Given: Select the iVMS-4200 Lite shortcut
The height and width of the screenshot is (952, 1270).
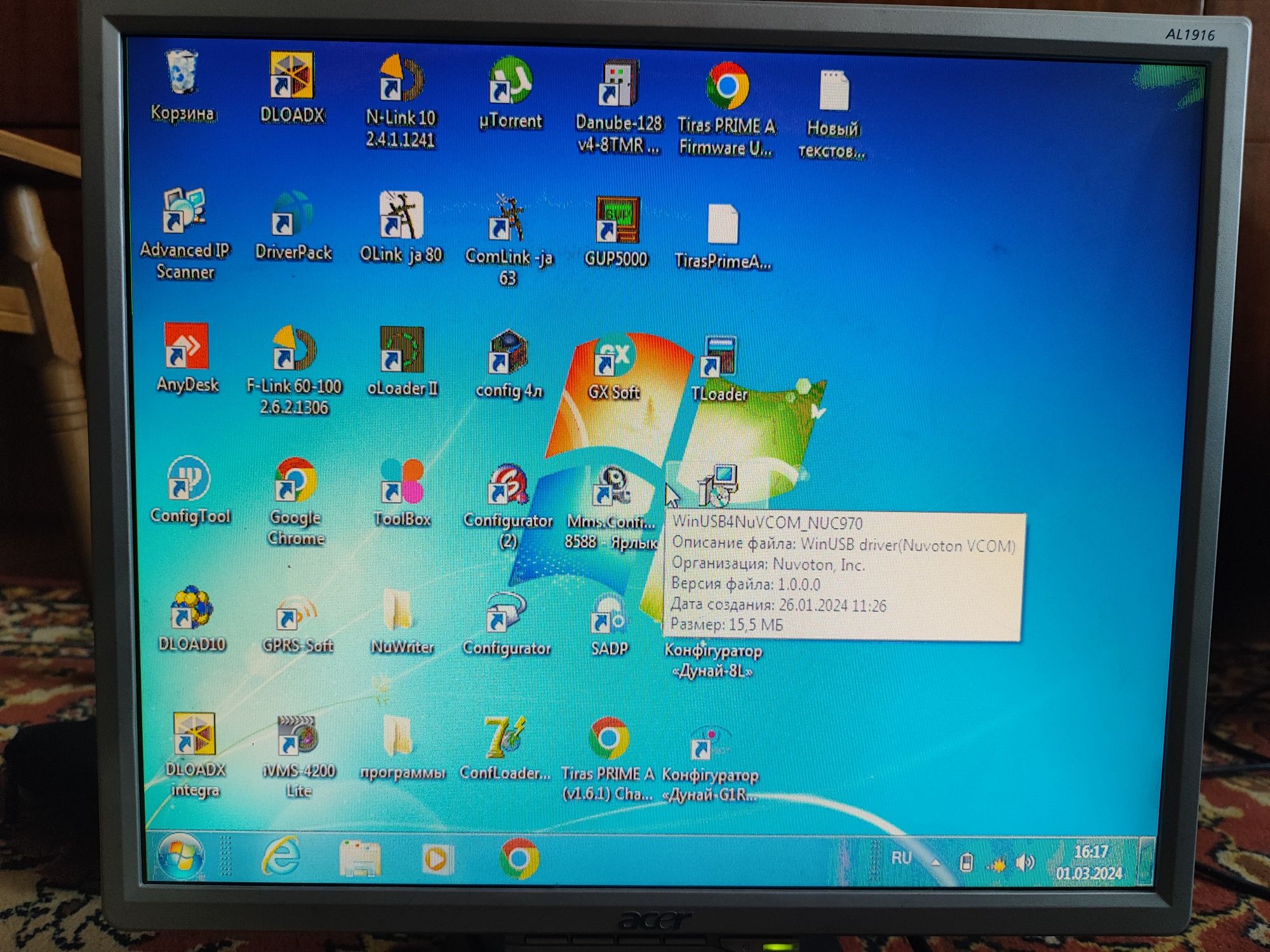Looking at the screenshot, I should point(298,757).
